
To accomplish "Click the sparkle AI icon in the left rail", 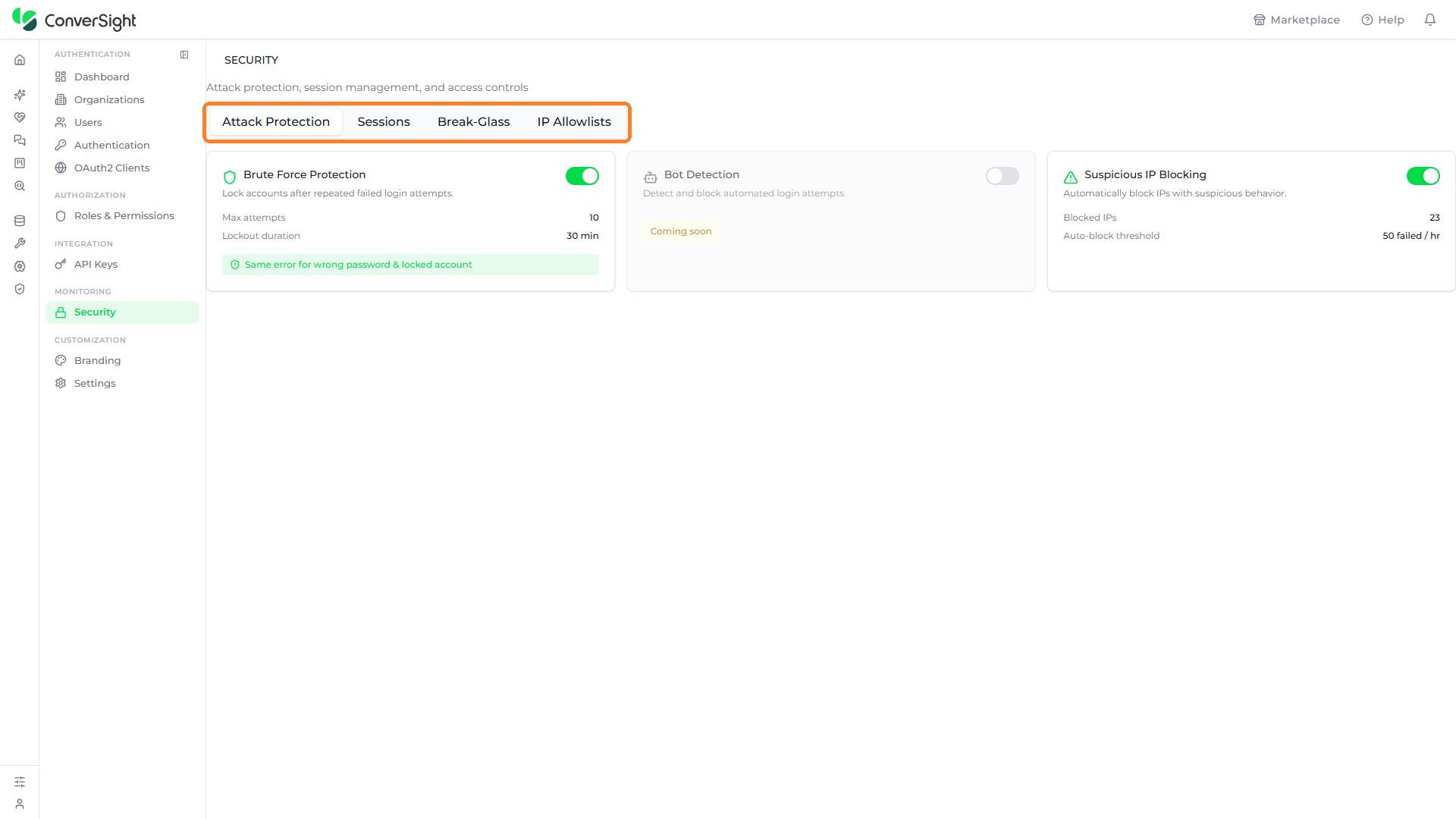I will (x=20, y=95).
